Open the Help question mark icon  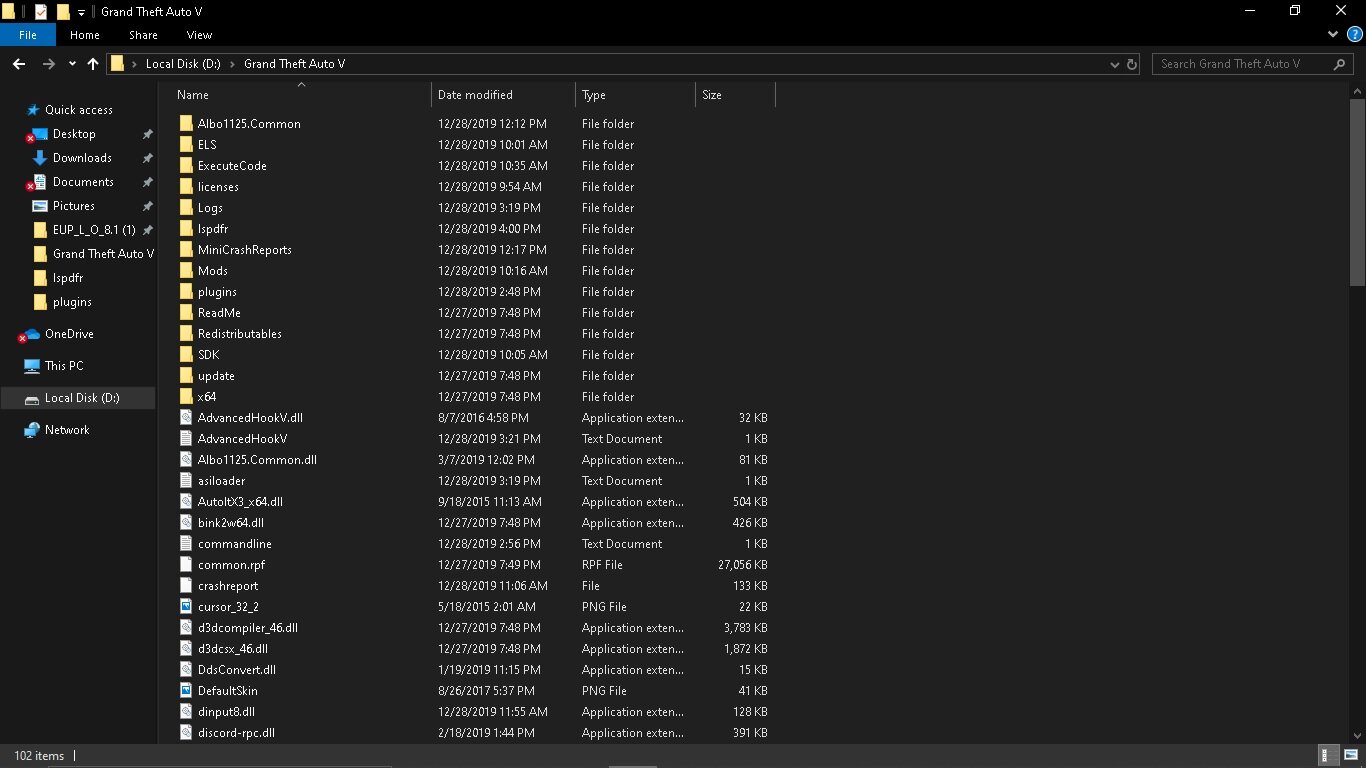tap(1353, 35)
